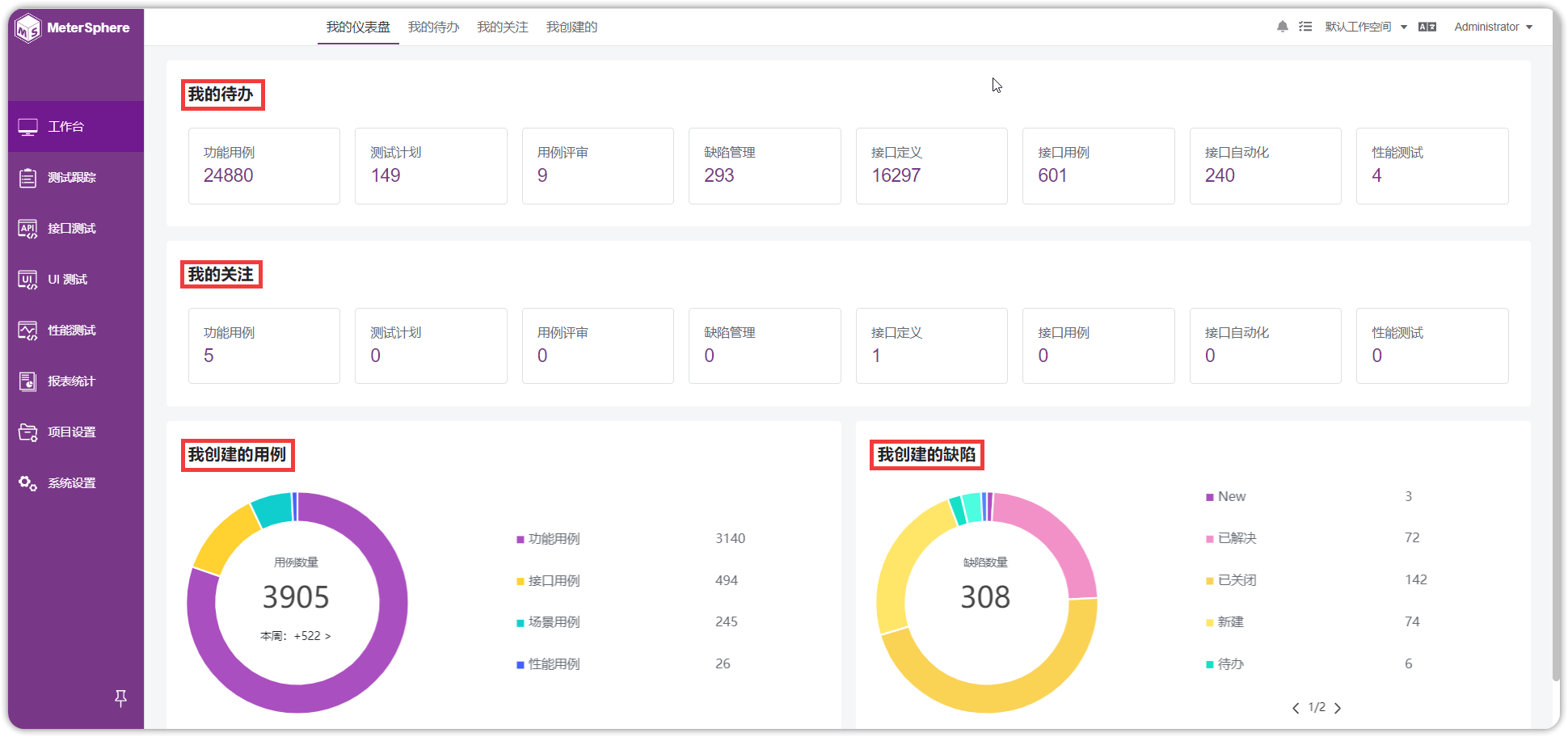Toggle 功能用例 legend purple swatch

pos(521,540)
